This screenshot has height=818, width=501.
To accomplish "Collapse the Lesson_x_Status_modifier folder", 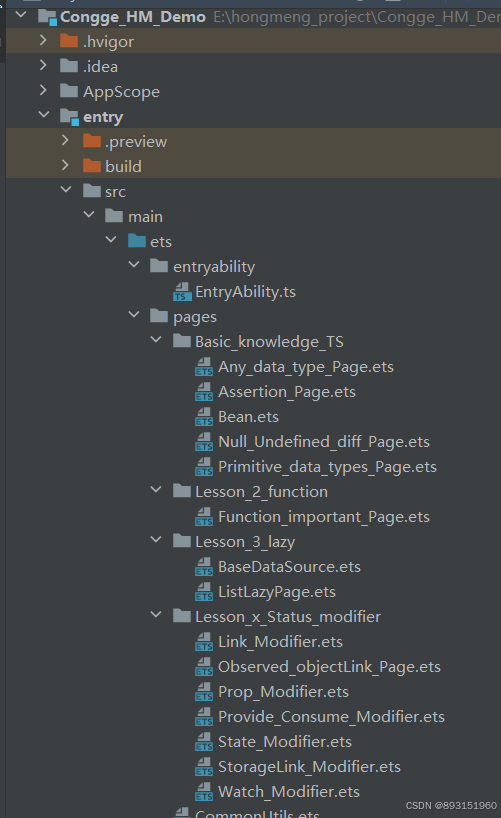I will click(x=156, y=615).
